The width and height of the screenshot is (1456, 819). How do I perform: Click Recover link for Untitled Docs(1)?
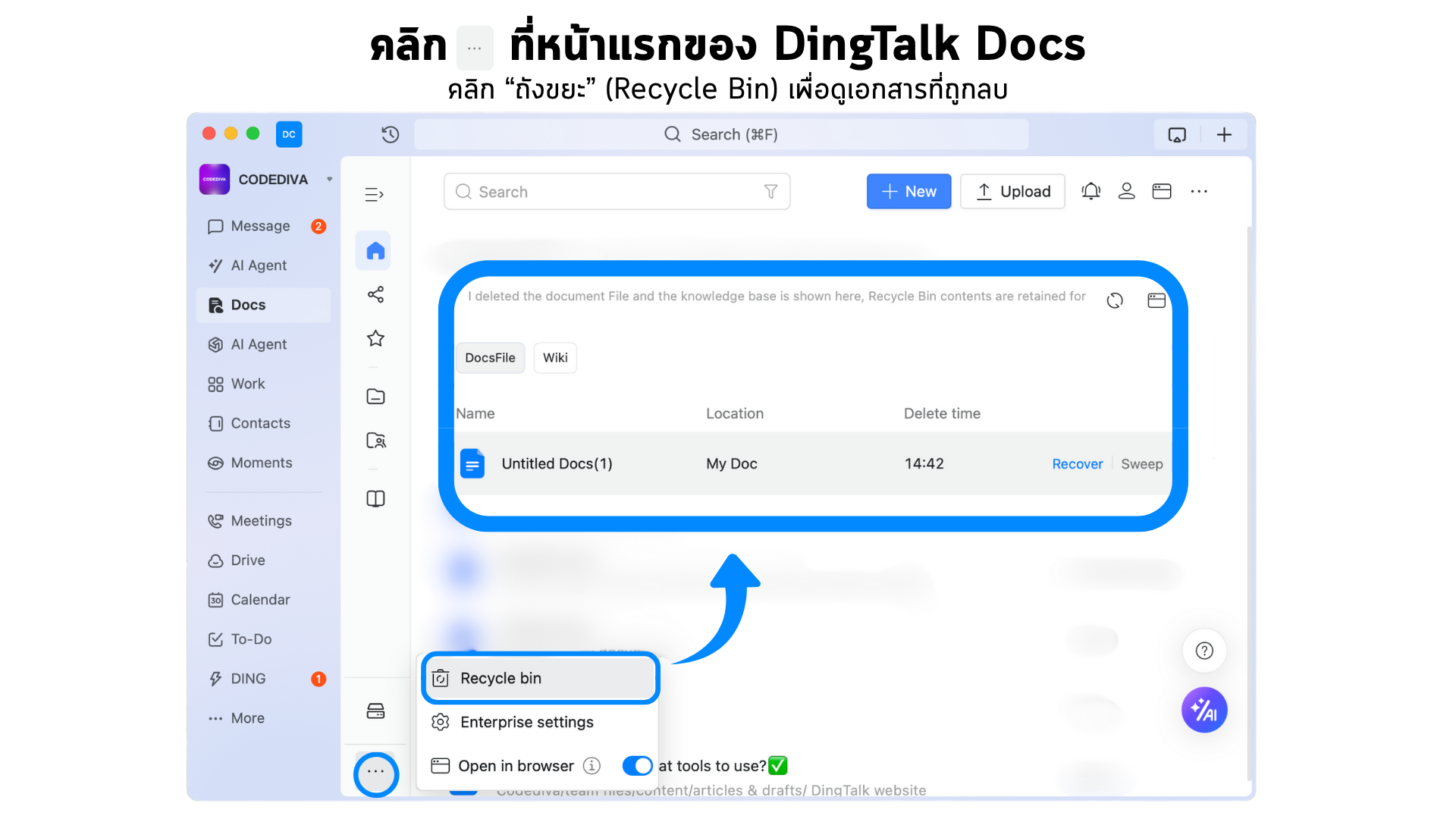[1077, 463]
